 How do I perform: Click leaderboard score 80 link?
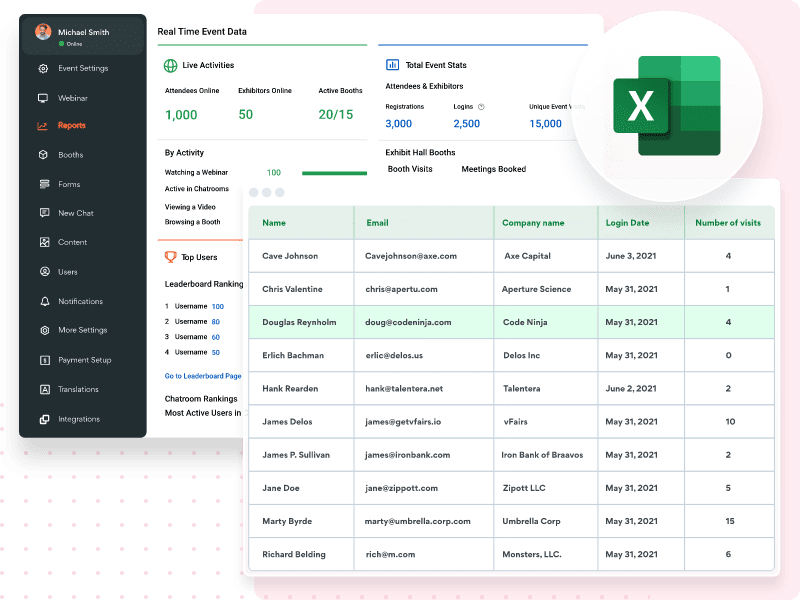(216, 322)
